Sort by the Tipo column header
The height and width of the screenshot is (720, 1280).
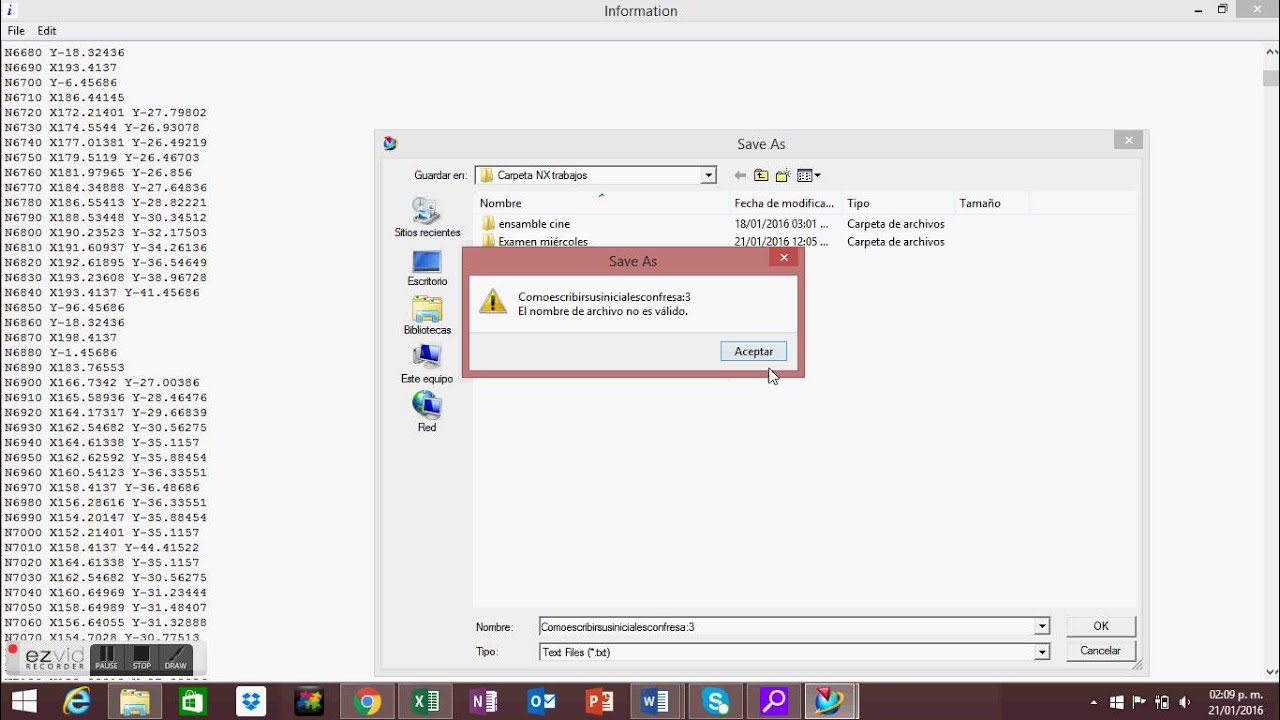tap(898, 203)
